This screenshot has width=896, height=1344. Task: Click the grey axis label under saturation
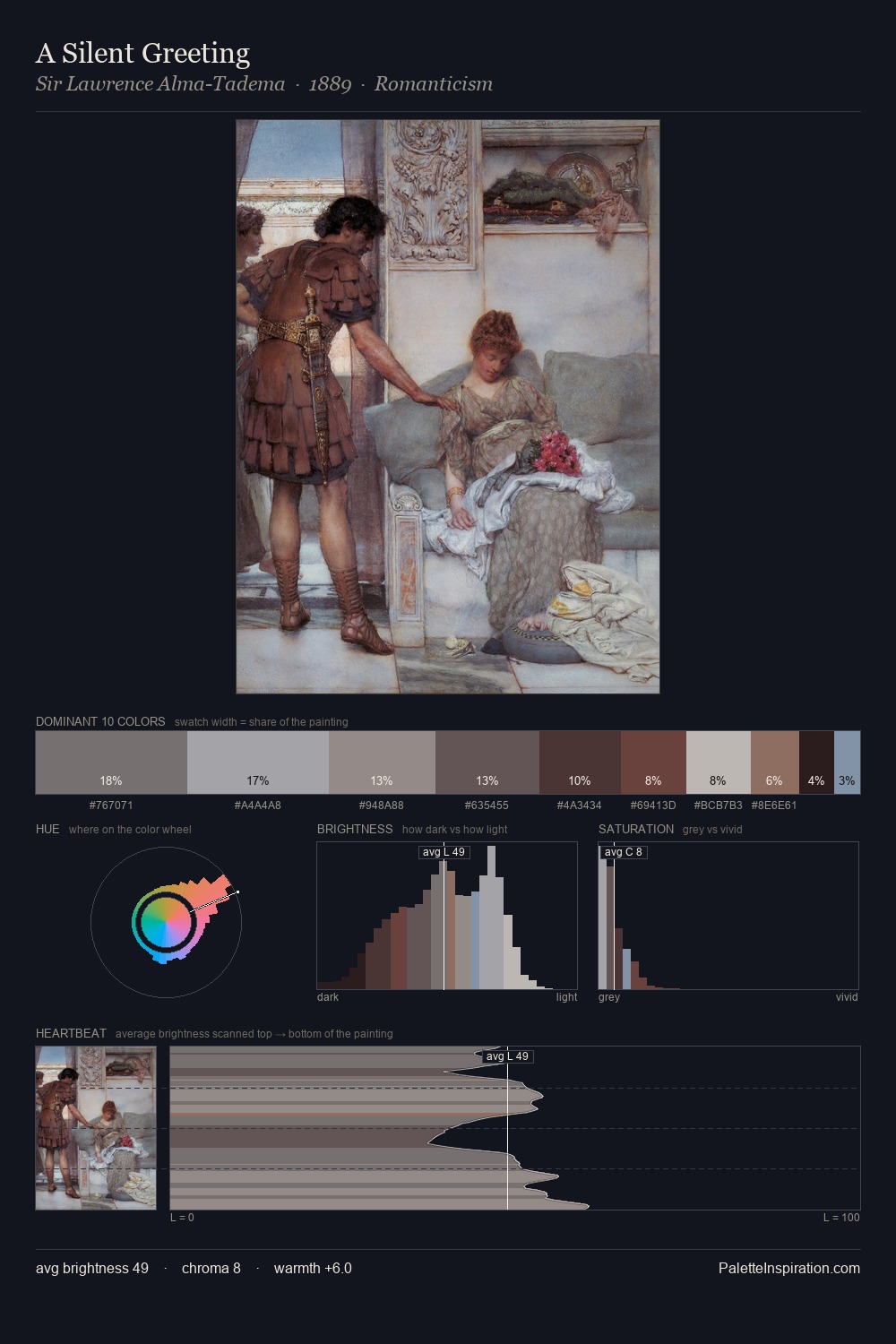[x=609, y=996]
